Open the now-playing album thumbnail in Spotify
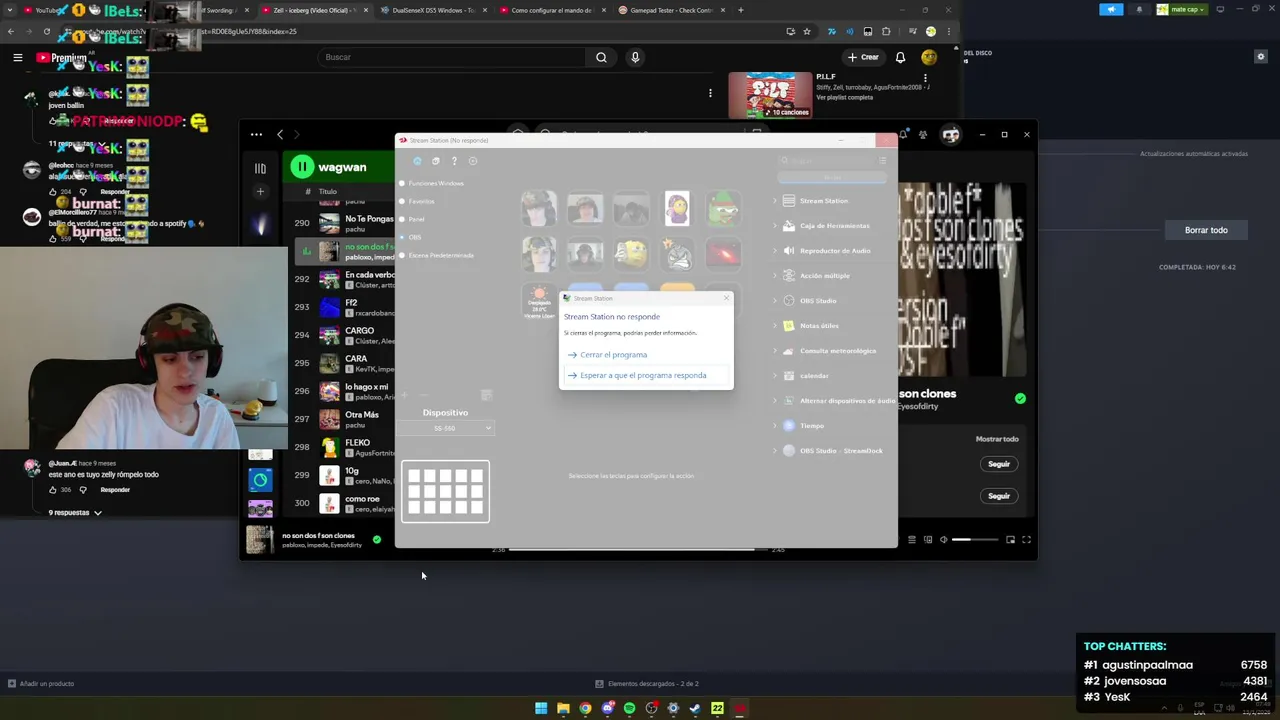The height and width of the screenshot is (720, 1280). (x=260, y=540)
